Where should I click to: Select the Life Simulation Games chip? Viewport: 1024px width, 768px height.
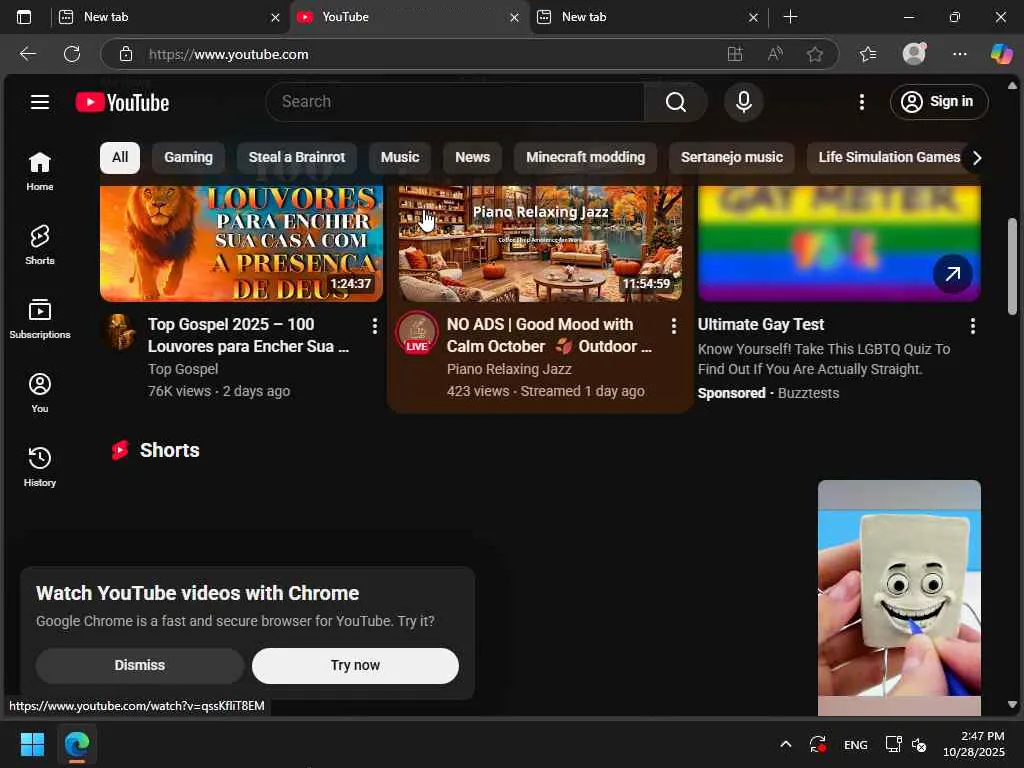pyautogui.click(x=888, y=157)
